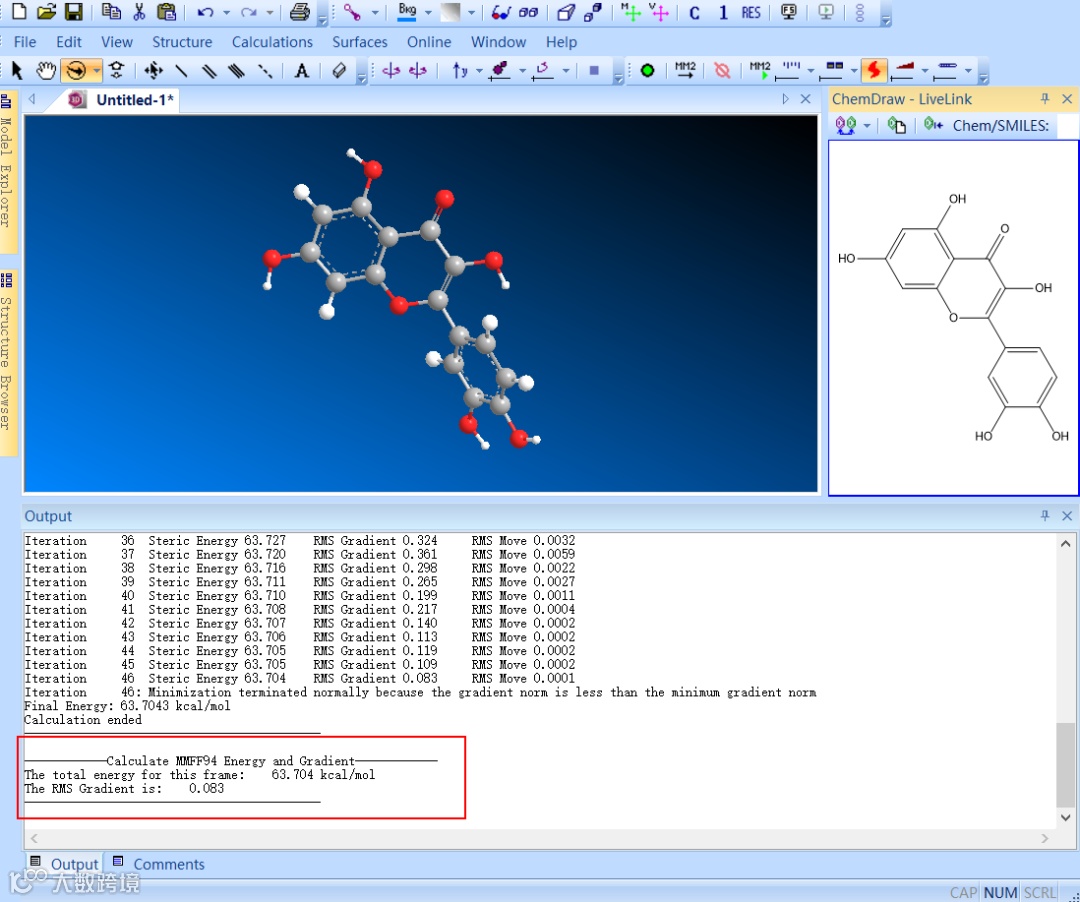Open the Model Explorer side panel
Screen dimensions: 1080x902
tap(6, 171)
